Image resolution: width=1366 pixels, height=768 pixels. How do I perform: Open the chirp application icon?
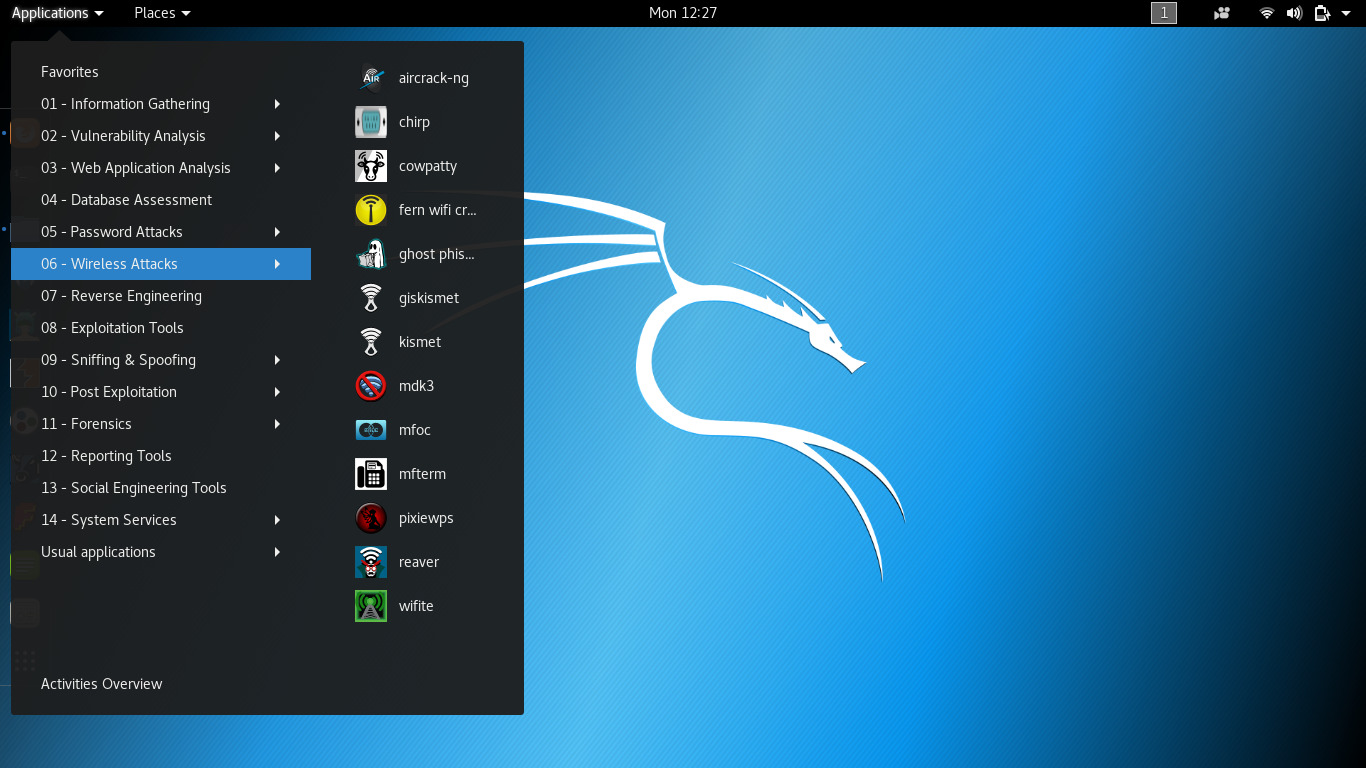(x=371, y=122)
